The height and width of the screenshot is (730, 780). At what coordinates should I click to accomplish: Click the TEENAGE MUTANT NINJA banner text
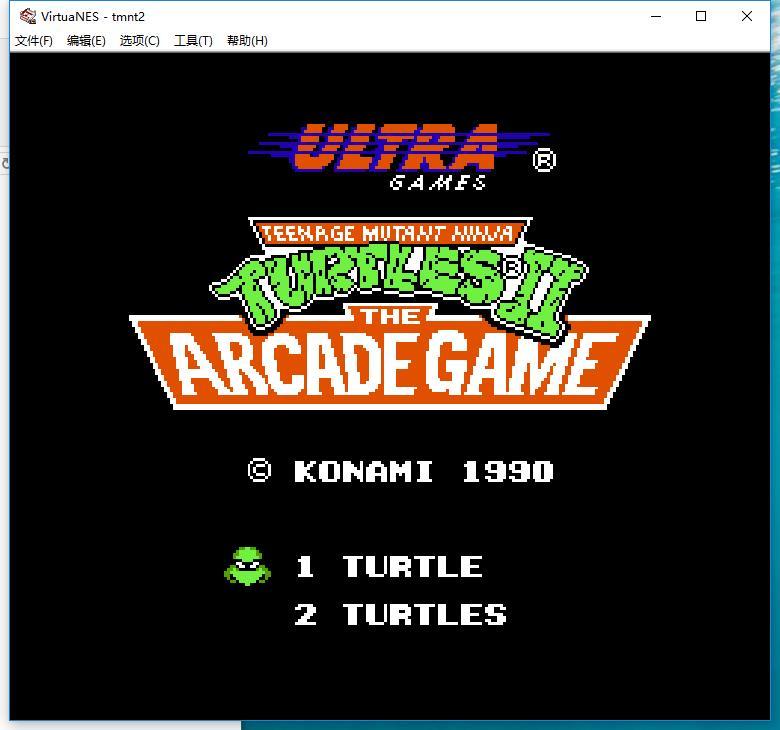pos(388,234)
